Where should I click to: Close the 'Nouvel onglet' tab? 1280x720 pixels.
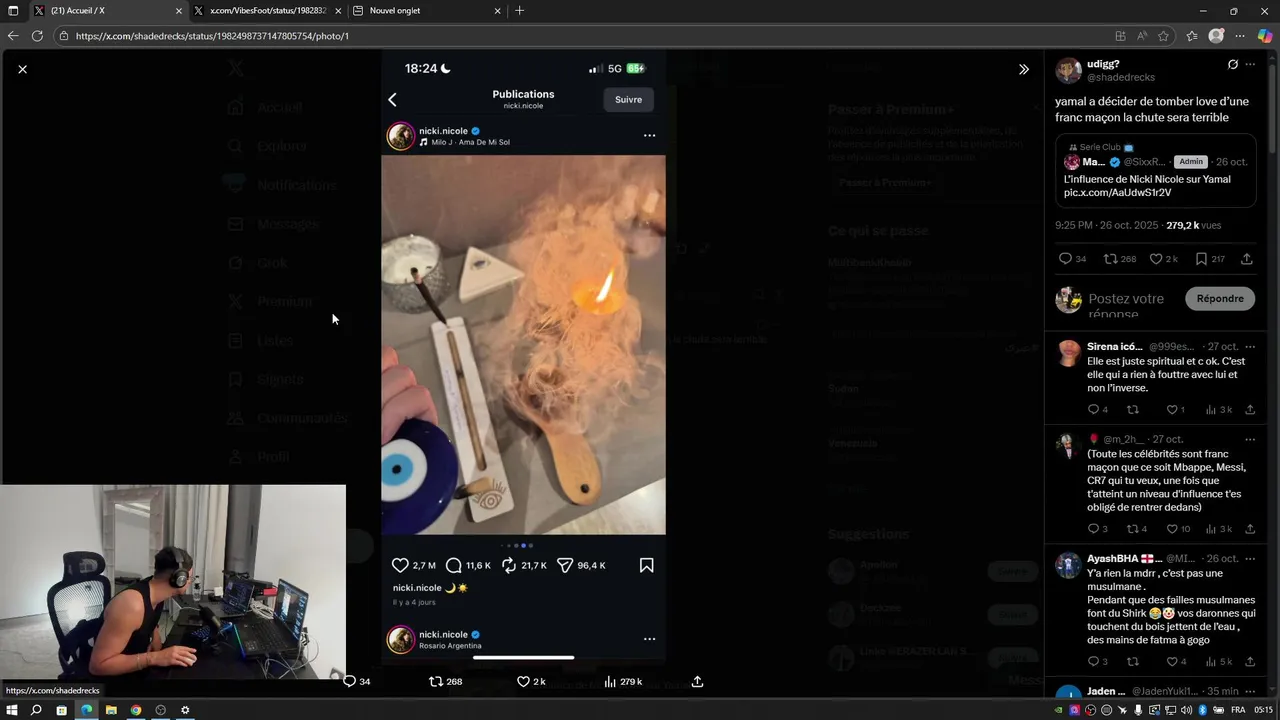tap(497, 11)
